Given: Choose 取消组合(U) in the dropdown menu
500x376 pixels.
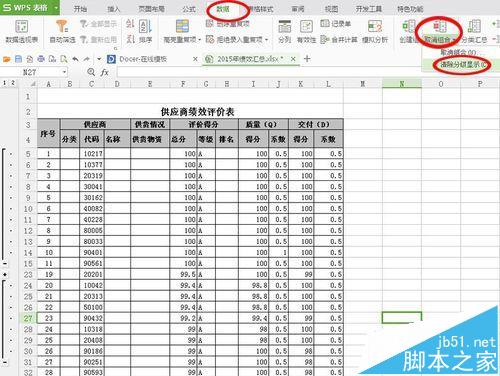Looking at the screenshot, I should (x=458, y=52).
